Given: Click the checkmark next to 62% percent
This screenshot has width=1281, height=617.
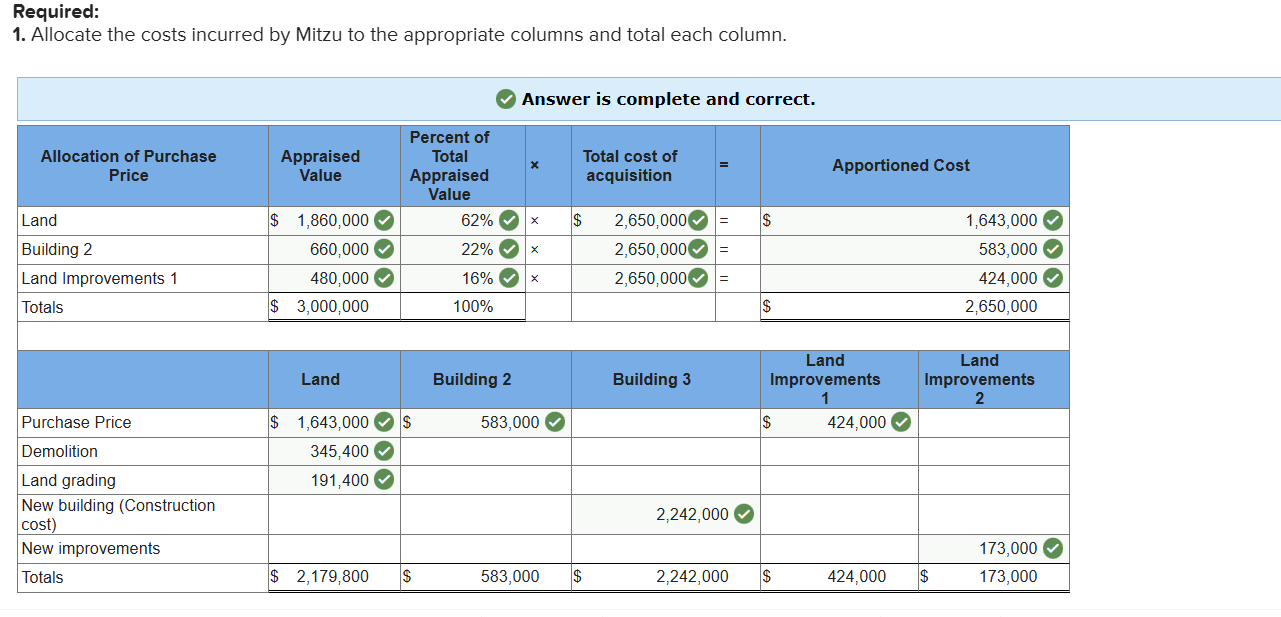Looking at the screenshot, I should (509, 221).
